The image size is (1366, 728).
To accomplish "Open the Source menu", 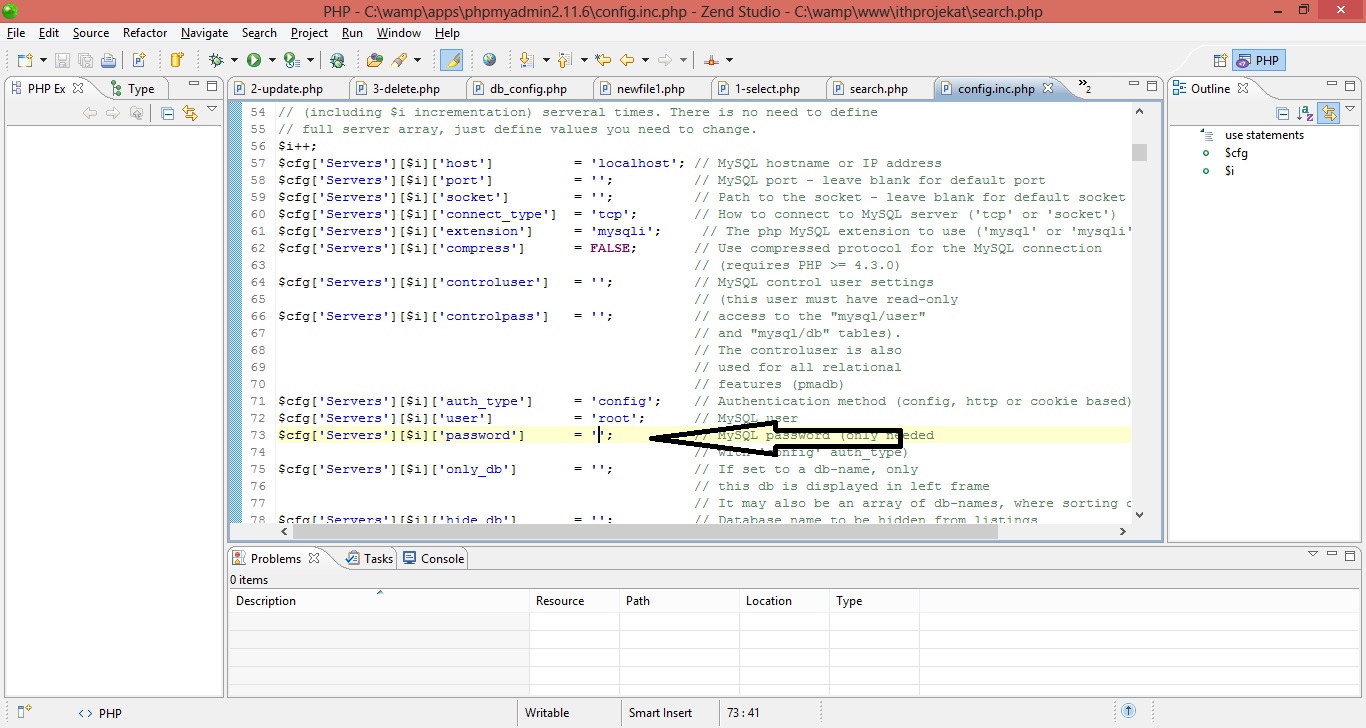I will 91,33.
